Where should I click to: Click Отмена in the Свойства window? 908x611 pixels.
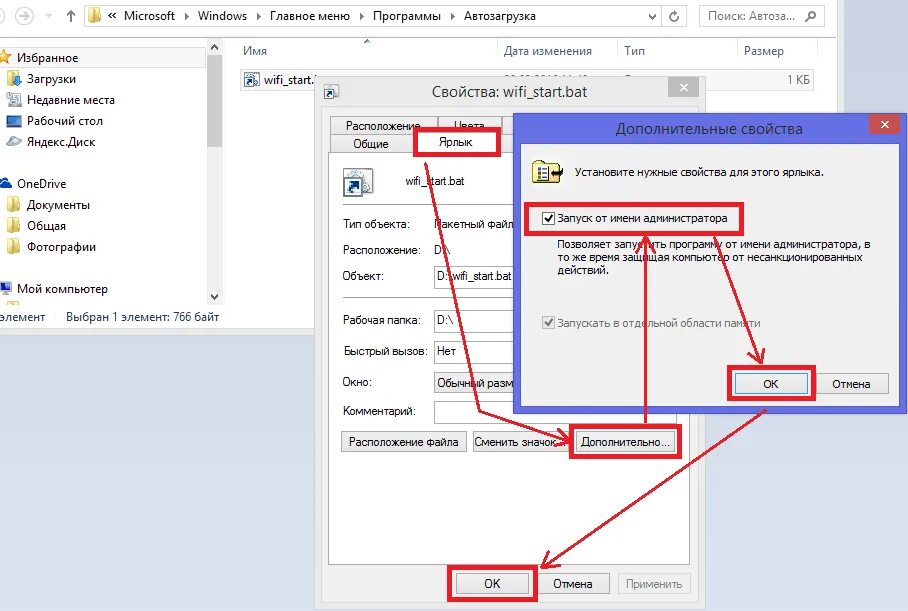572,584
